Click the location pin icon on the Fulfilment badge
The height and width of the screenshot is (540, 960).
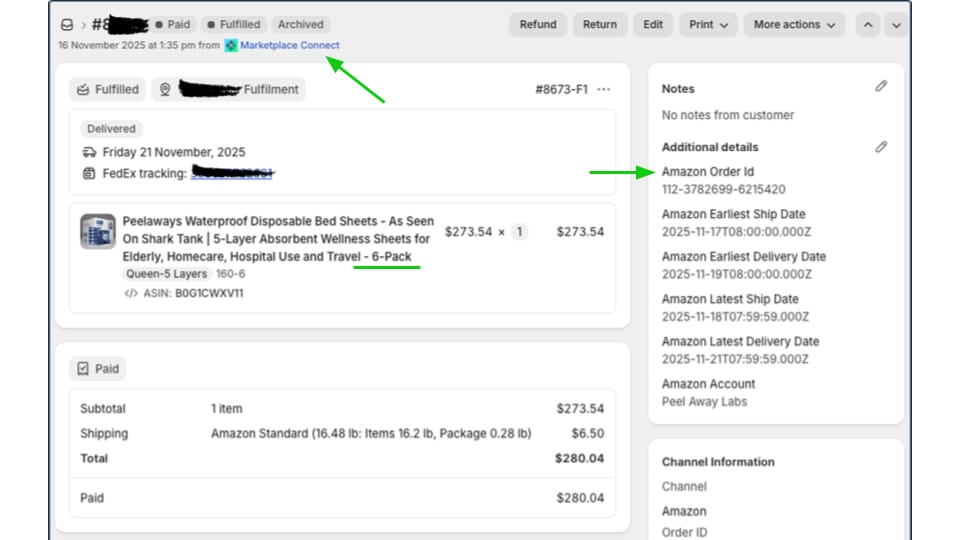[165, 89]
